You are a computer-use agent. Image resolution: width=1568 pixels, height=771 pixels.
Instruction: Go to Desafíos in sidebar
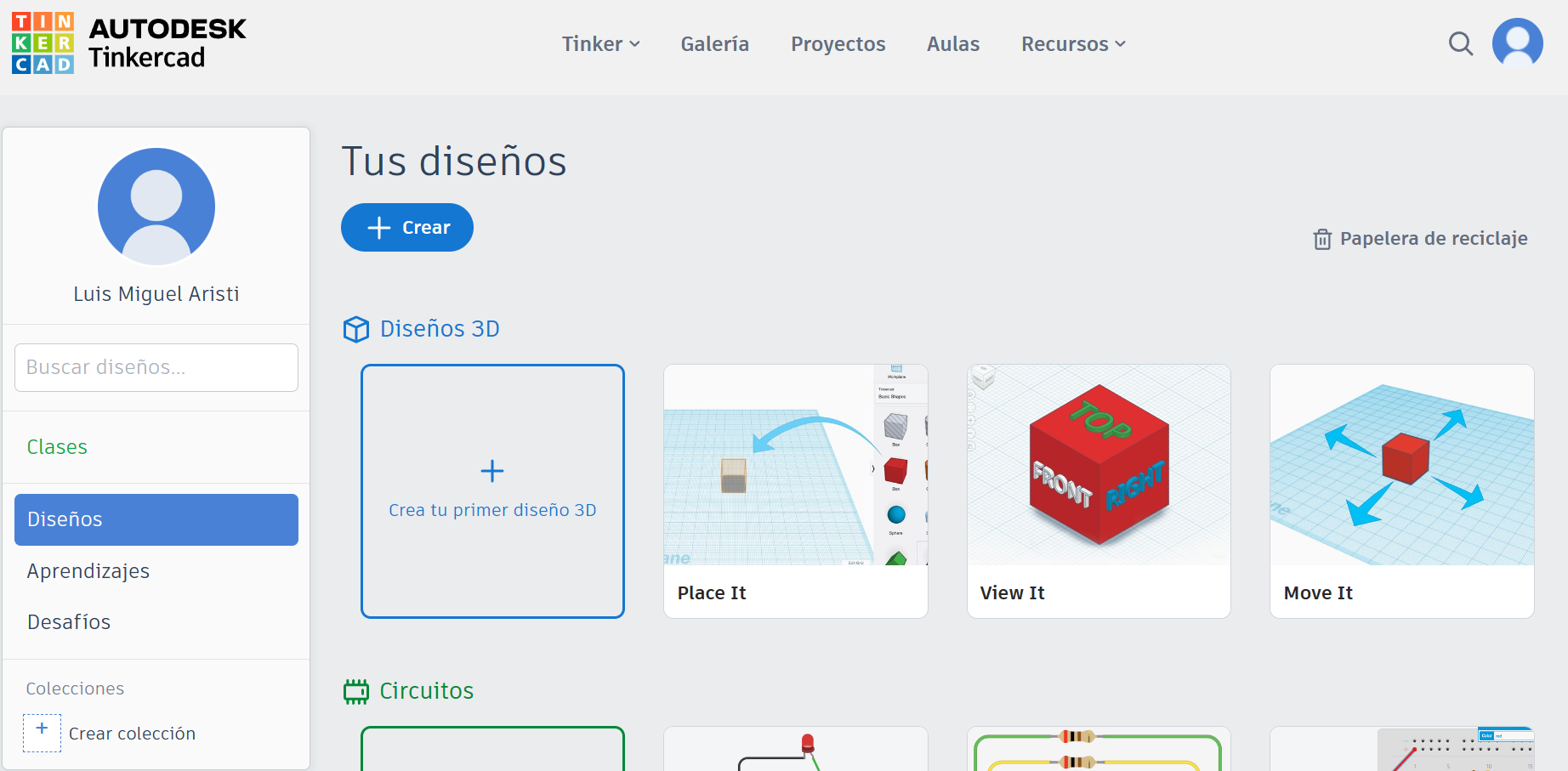point(69,622)
